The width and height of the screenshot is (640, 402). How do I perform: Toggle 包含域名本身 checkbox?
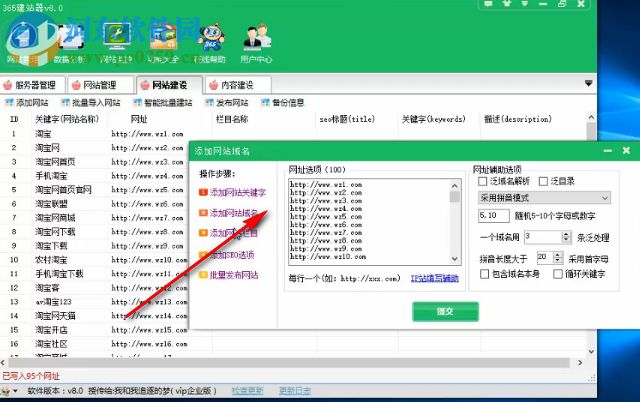tap(484, 274)
